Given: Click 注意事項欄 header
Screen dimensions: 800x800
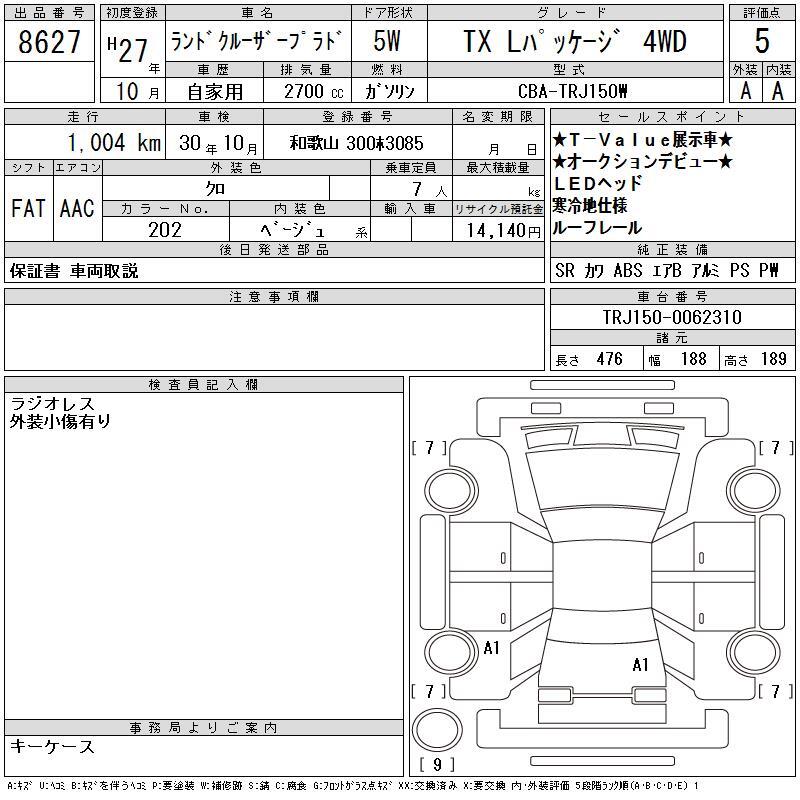Looking at the screenshot, I should (x=274, y=296).
